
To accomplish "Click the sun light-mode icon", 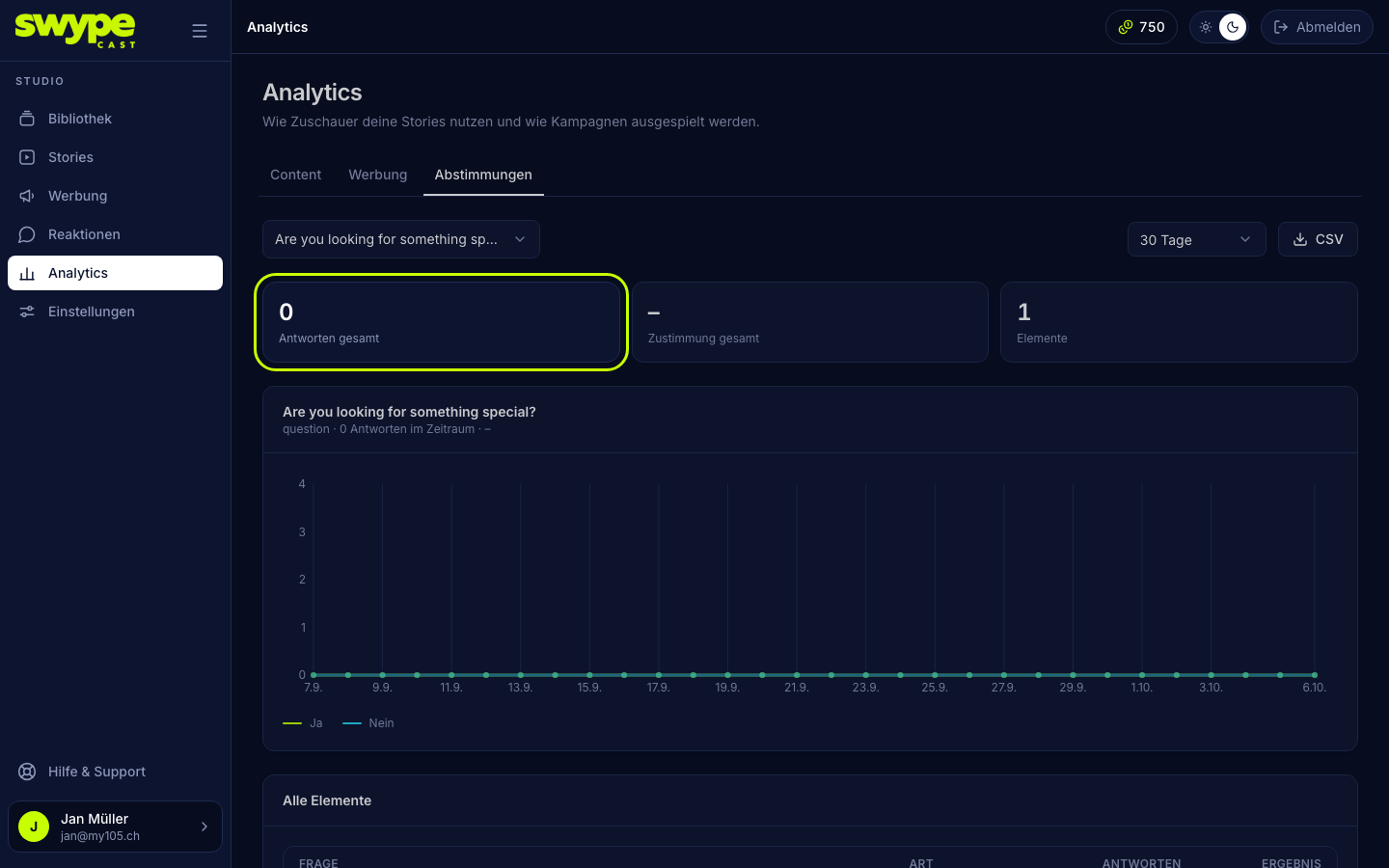I will coord(1206,27).
